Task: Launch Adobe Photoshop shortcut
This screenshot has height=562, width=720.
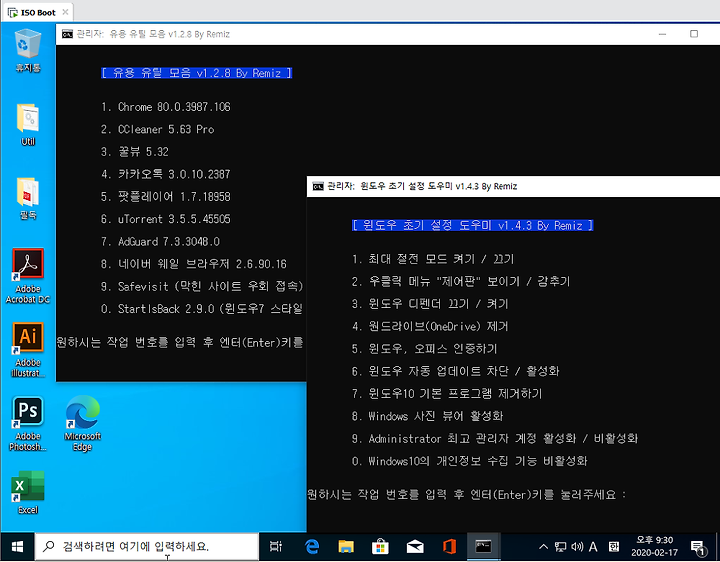Action: point(28,423)
